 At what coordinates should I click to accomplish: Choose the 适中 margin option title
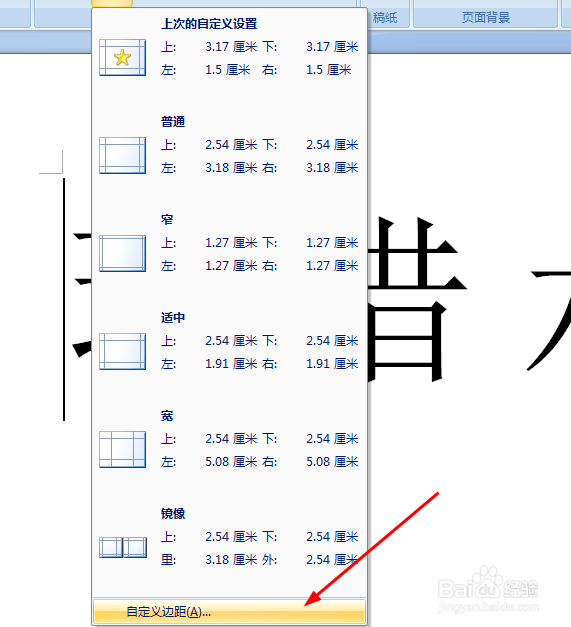coord(173,317)
